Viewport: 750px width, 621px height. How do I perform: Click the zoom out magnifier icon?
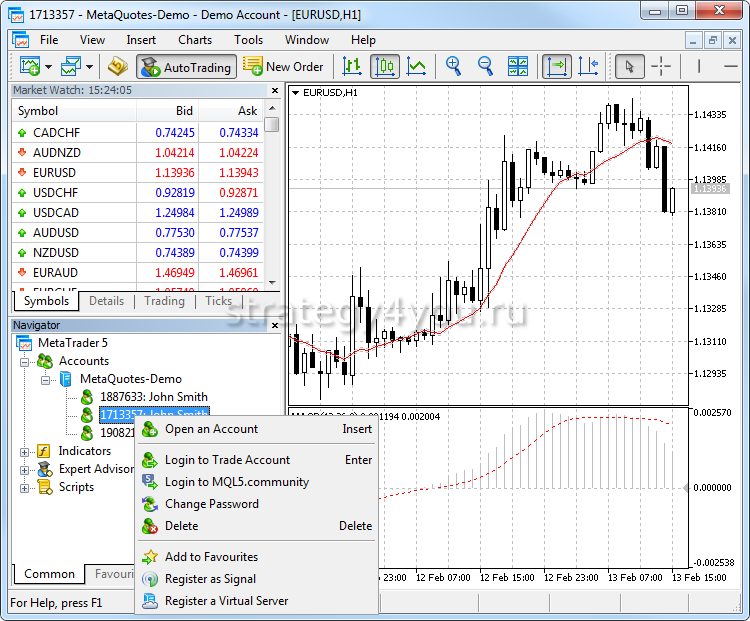click(x=485, y=66)
